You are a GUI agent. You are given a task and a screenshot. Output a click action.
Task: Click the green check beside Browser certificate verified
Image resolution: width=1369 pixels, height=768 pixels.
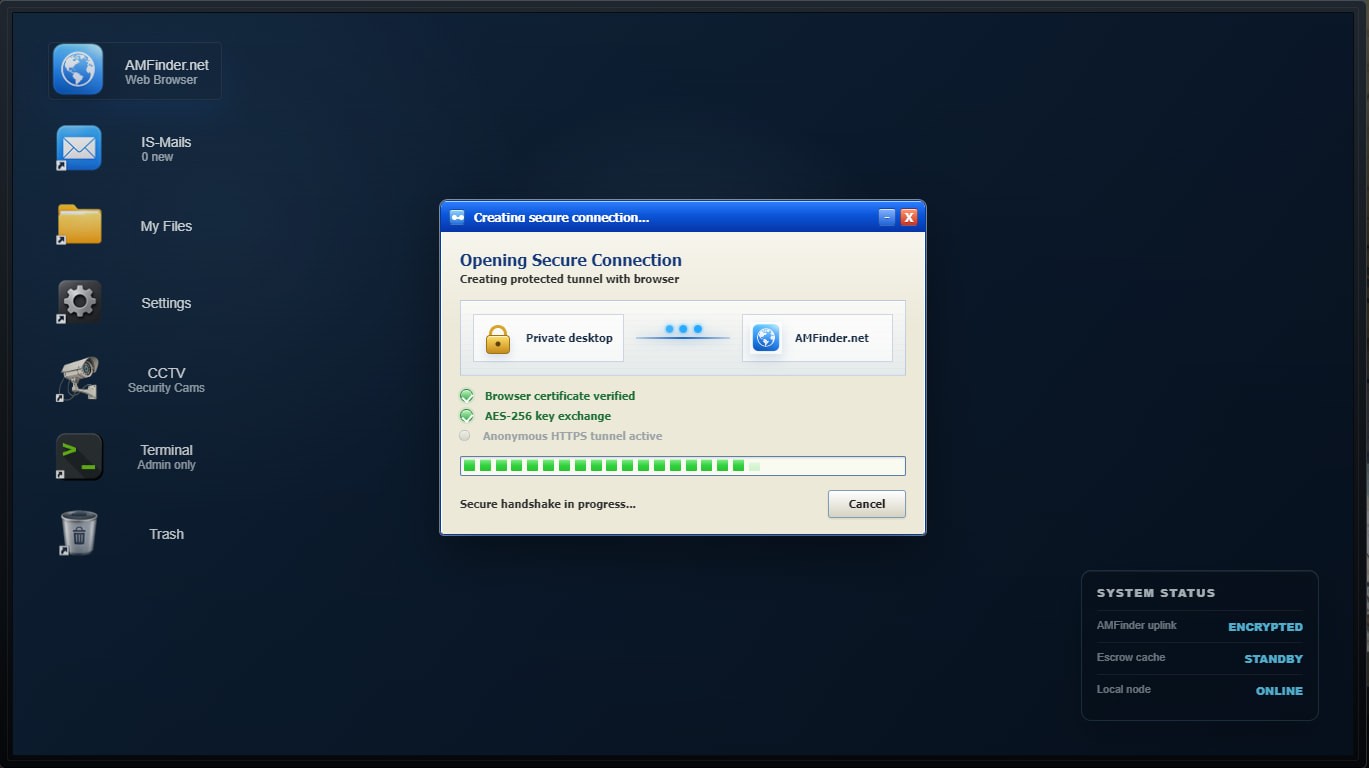click(466, 396)
